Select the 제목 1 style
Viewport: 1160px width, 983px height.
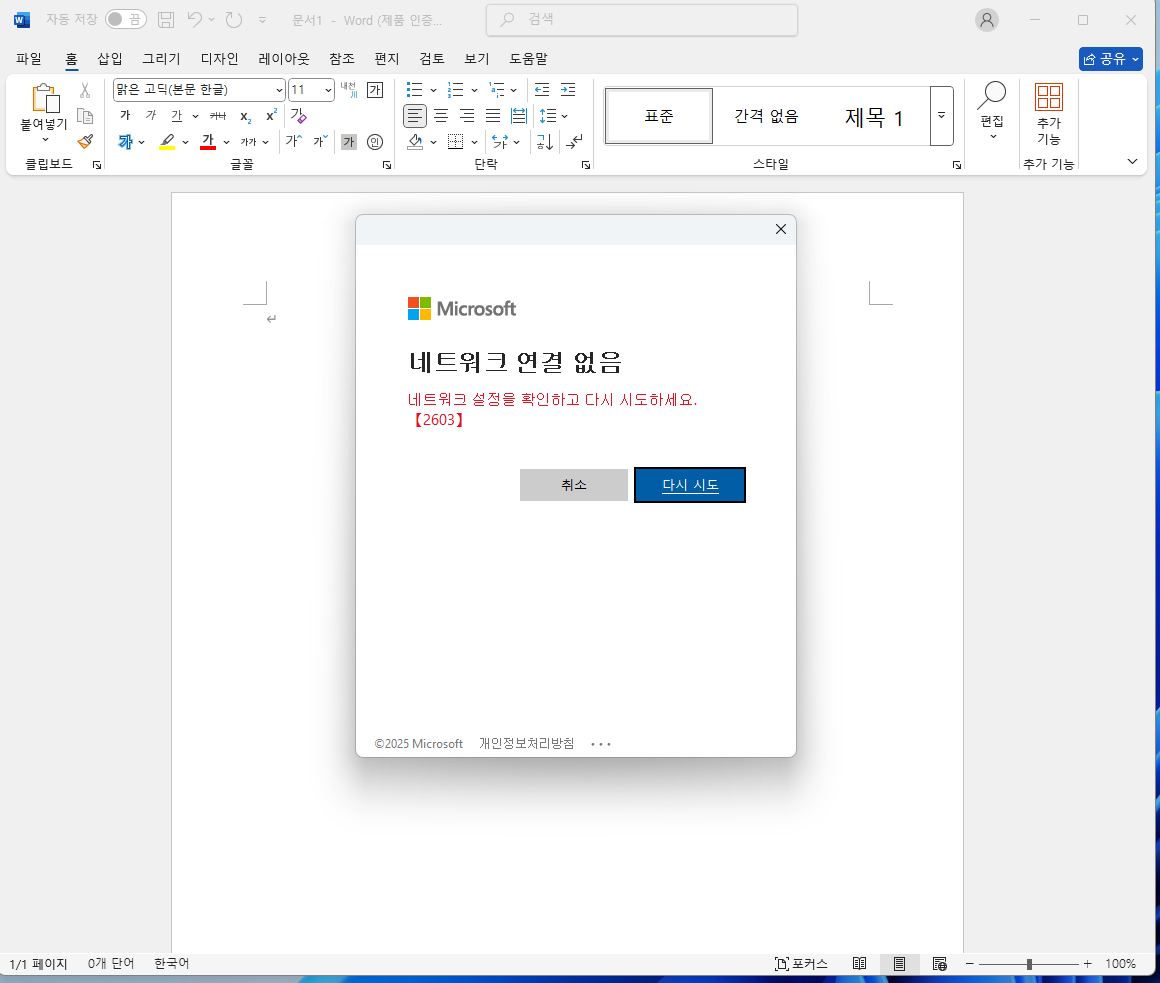click(874, 117)
